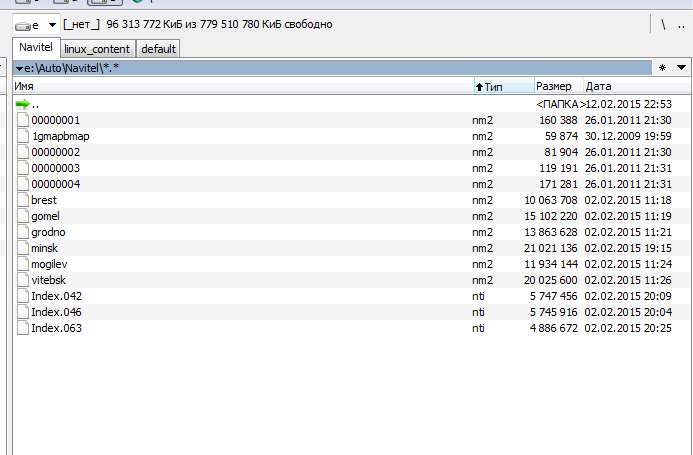The image size is (693, 455).
Task: Switch to the linux_content tab
Action: tap(97, 49)
